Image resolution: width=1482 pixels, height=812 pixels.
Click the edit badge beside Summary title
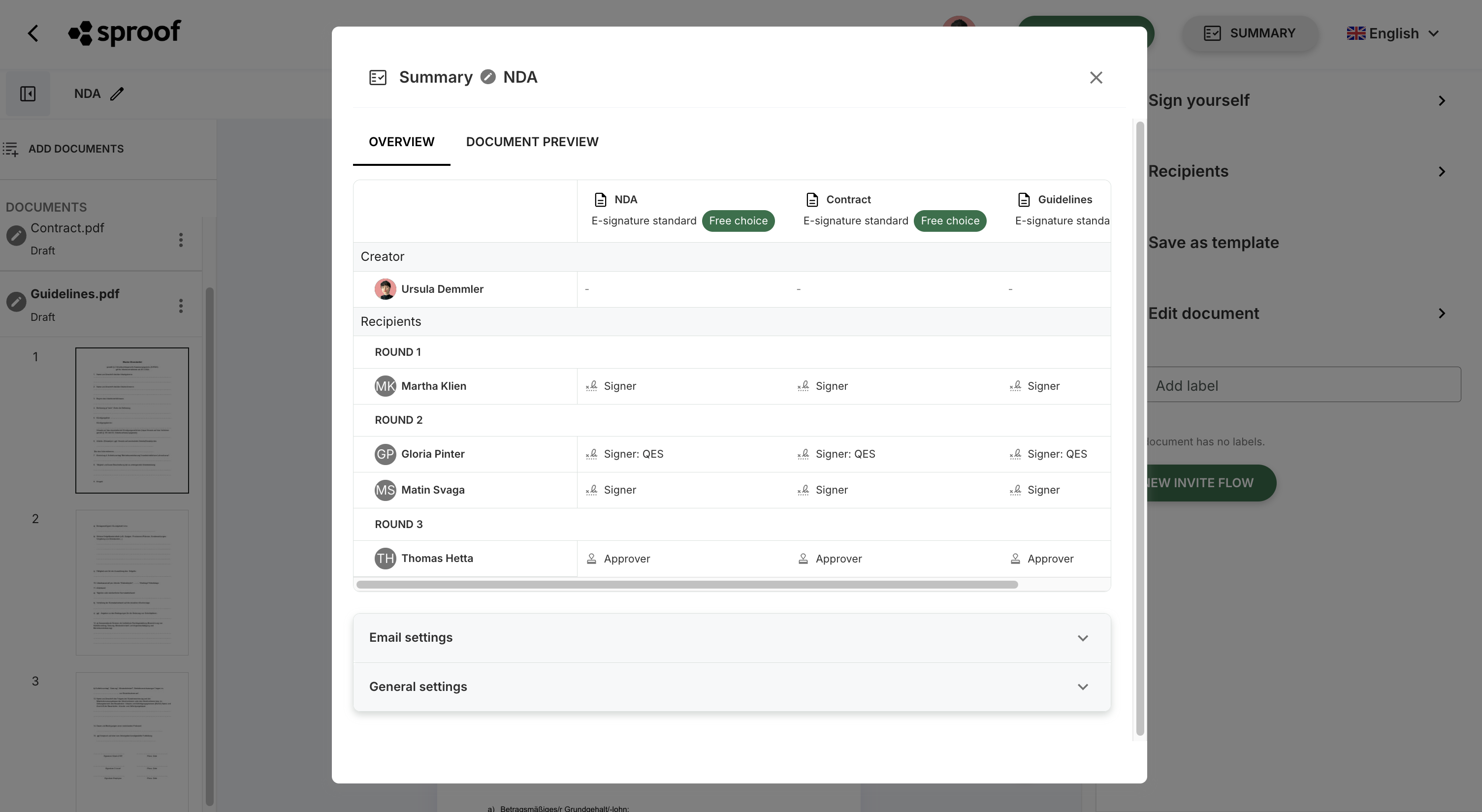[488, 76]
